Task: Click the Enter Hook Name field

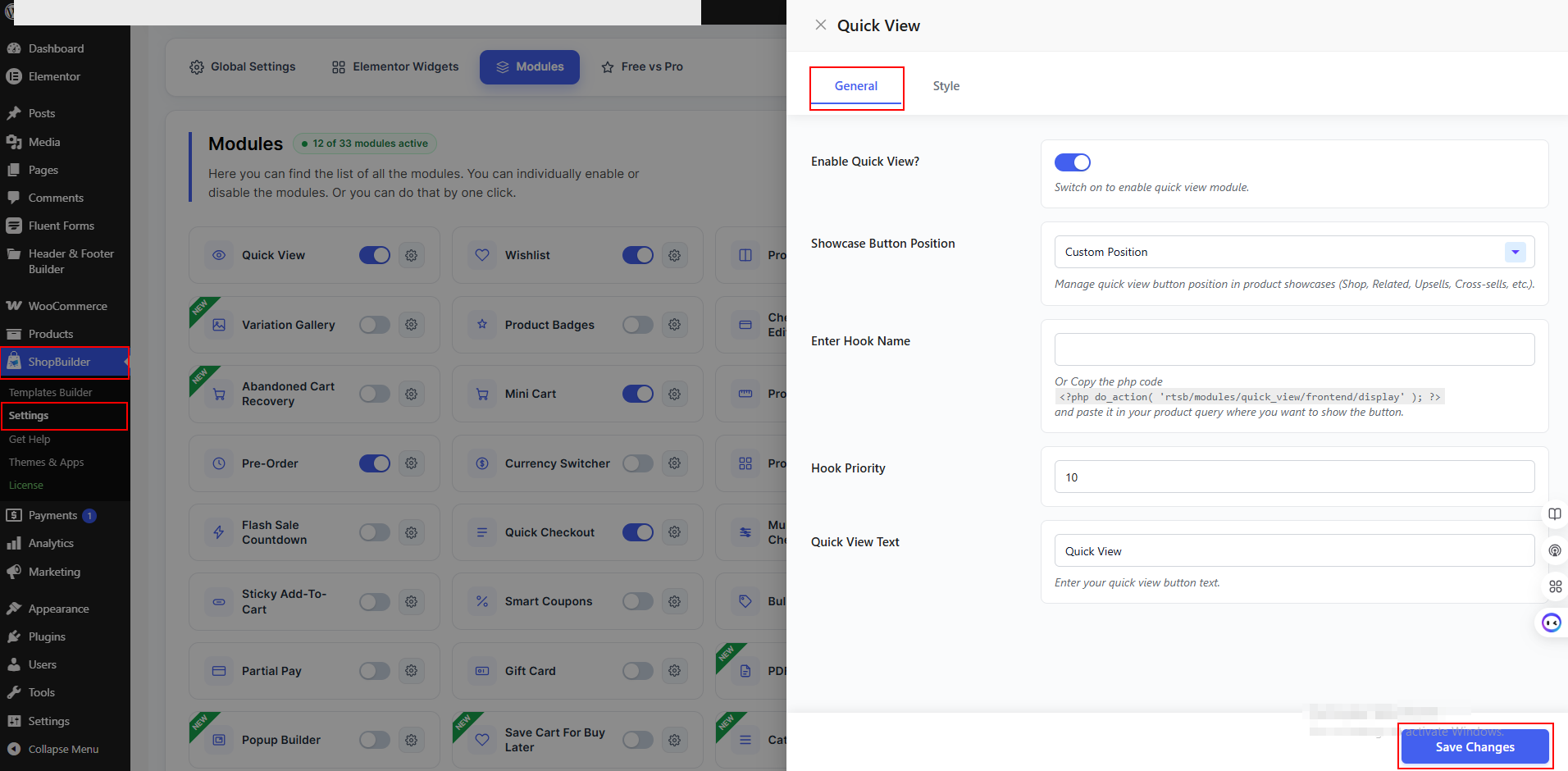Action: point(1294,349)
